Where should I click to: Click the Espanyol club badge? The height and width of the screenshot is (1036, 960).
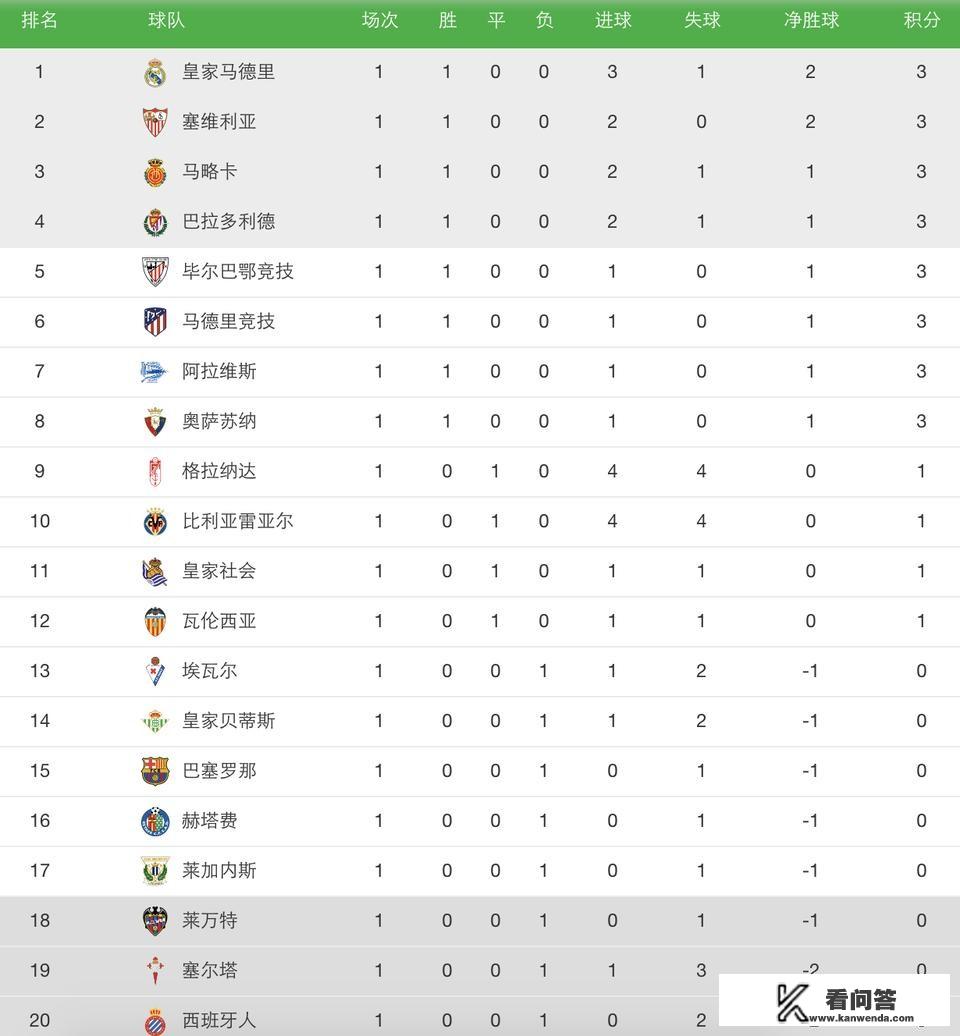[x=155, y=1021]
